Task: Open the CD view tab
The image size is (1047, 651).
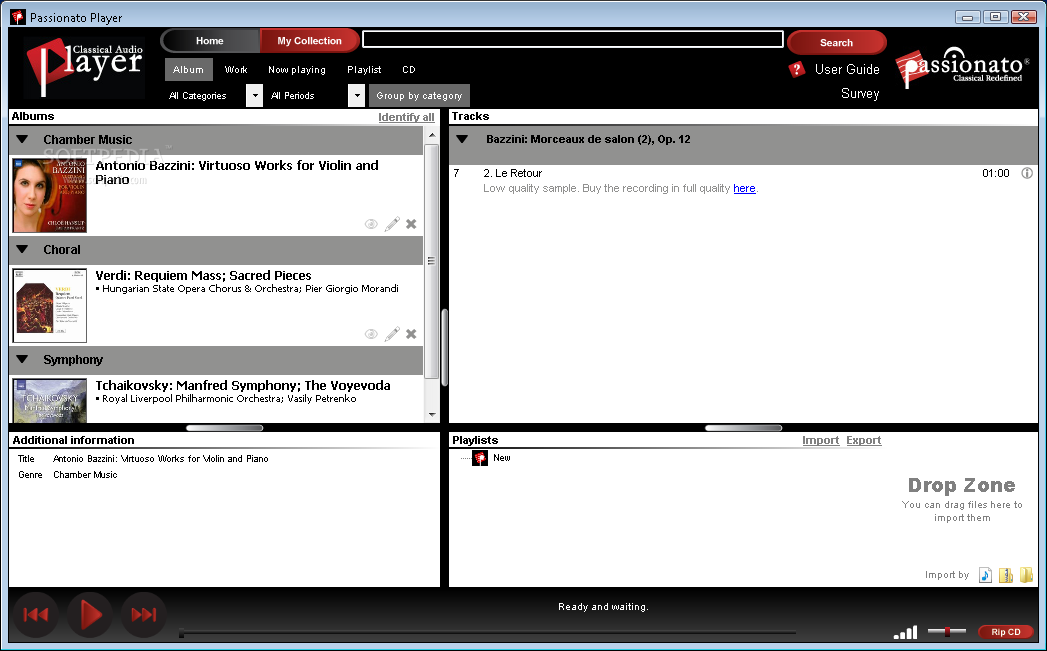Action: 409,69
